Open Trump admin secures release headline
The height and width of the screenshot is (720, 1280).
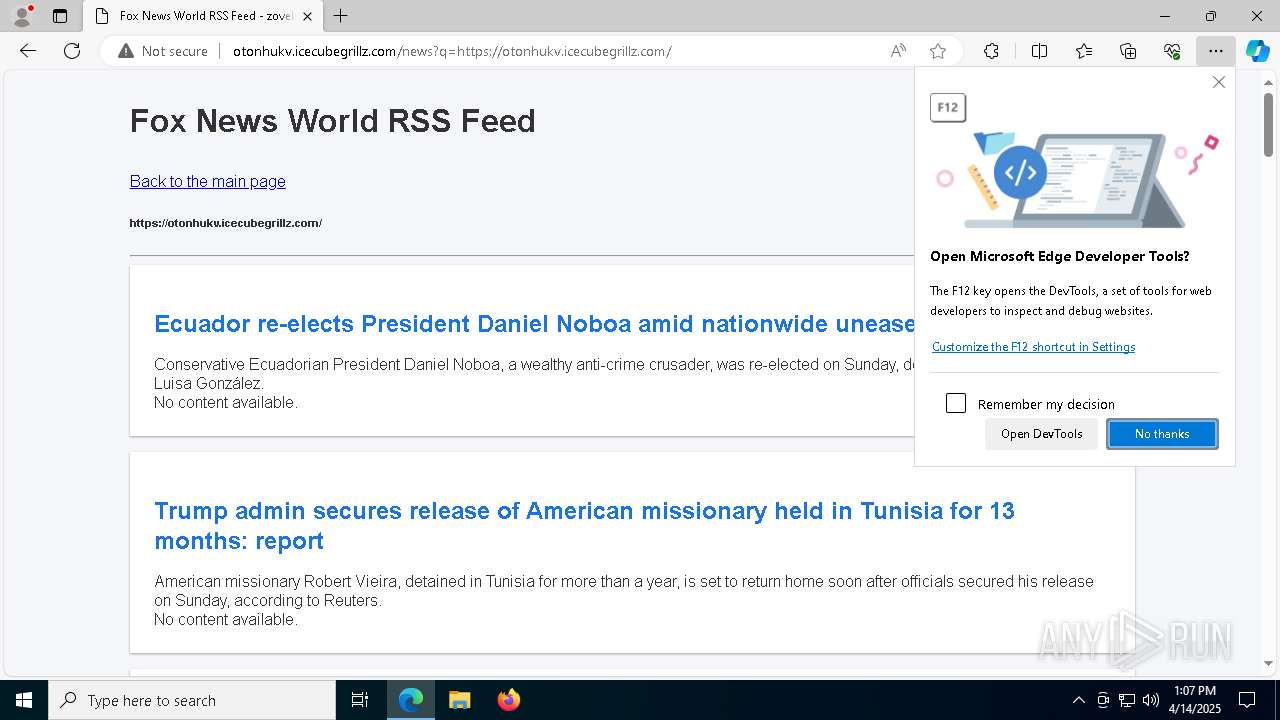(584, 526)
